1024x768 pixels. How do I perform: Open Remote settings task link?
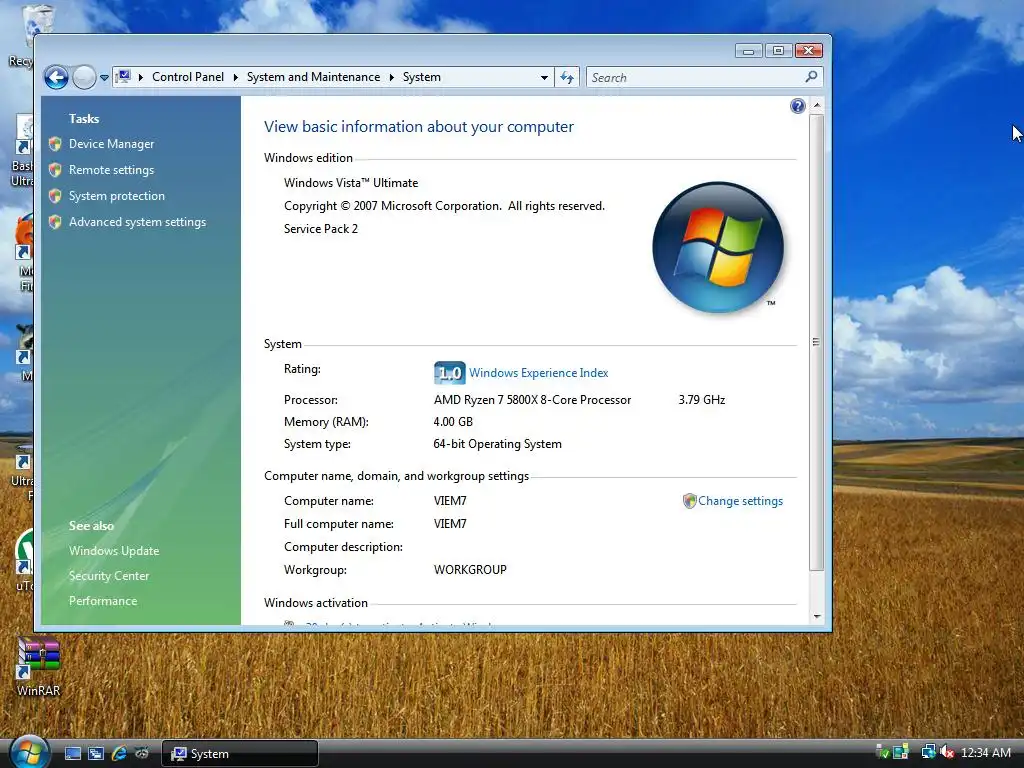pyautogui.click(x=112, y=170)
